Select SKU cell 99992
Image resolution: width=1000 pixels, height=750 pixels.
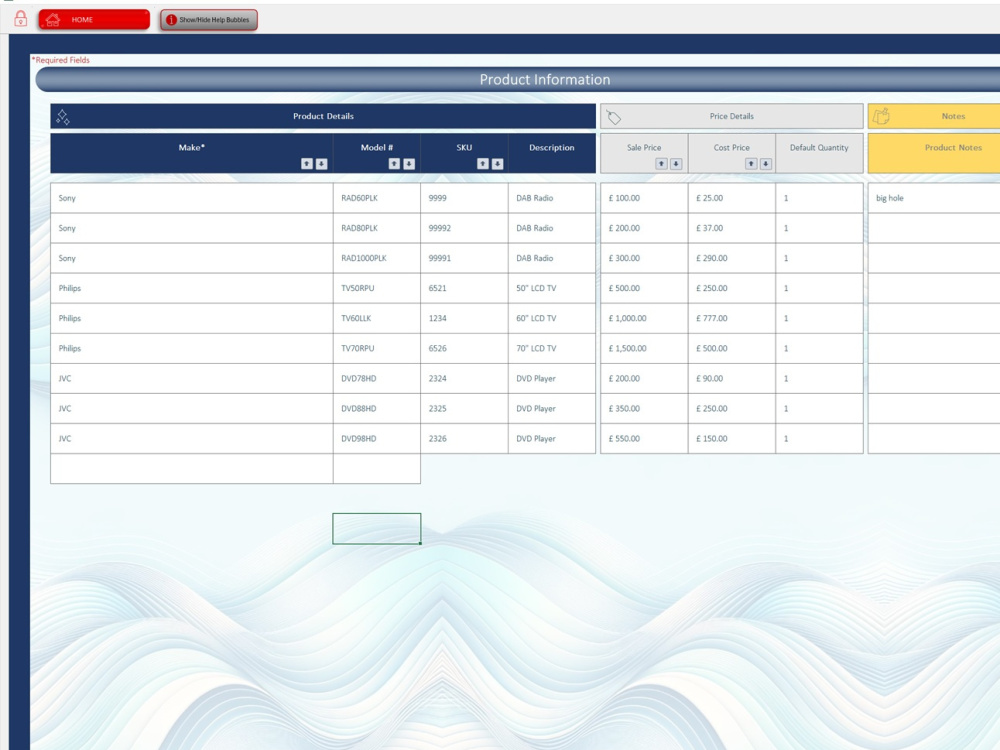pyautogui.click(x=464, y=228)
